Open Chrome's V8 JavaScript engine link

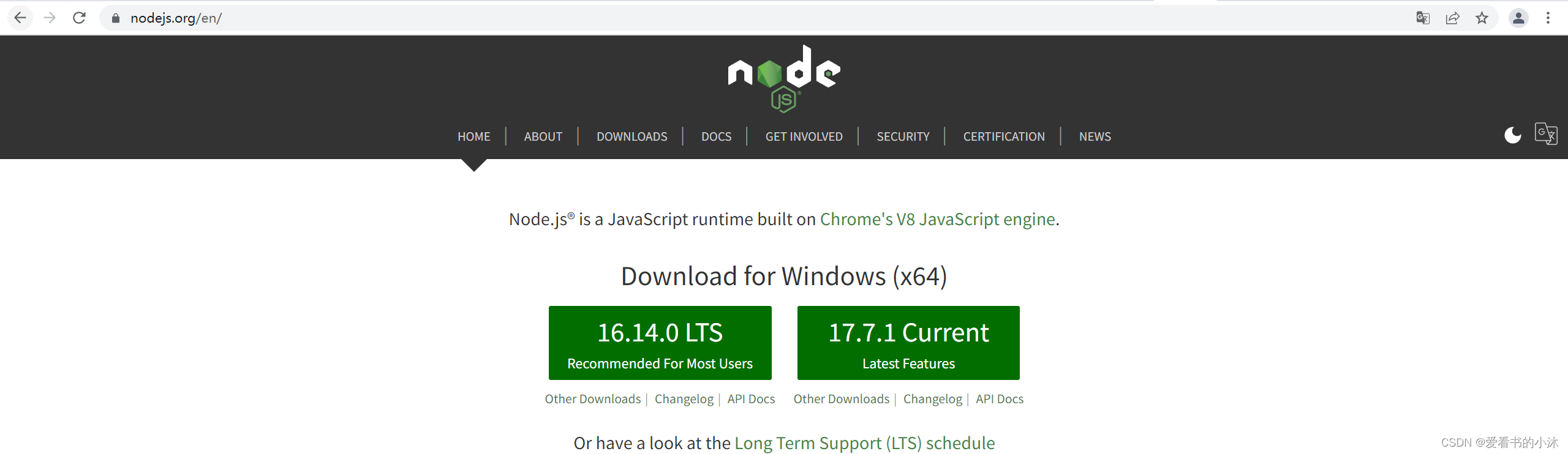(x=937, y=219)
